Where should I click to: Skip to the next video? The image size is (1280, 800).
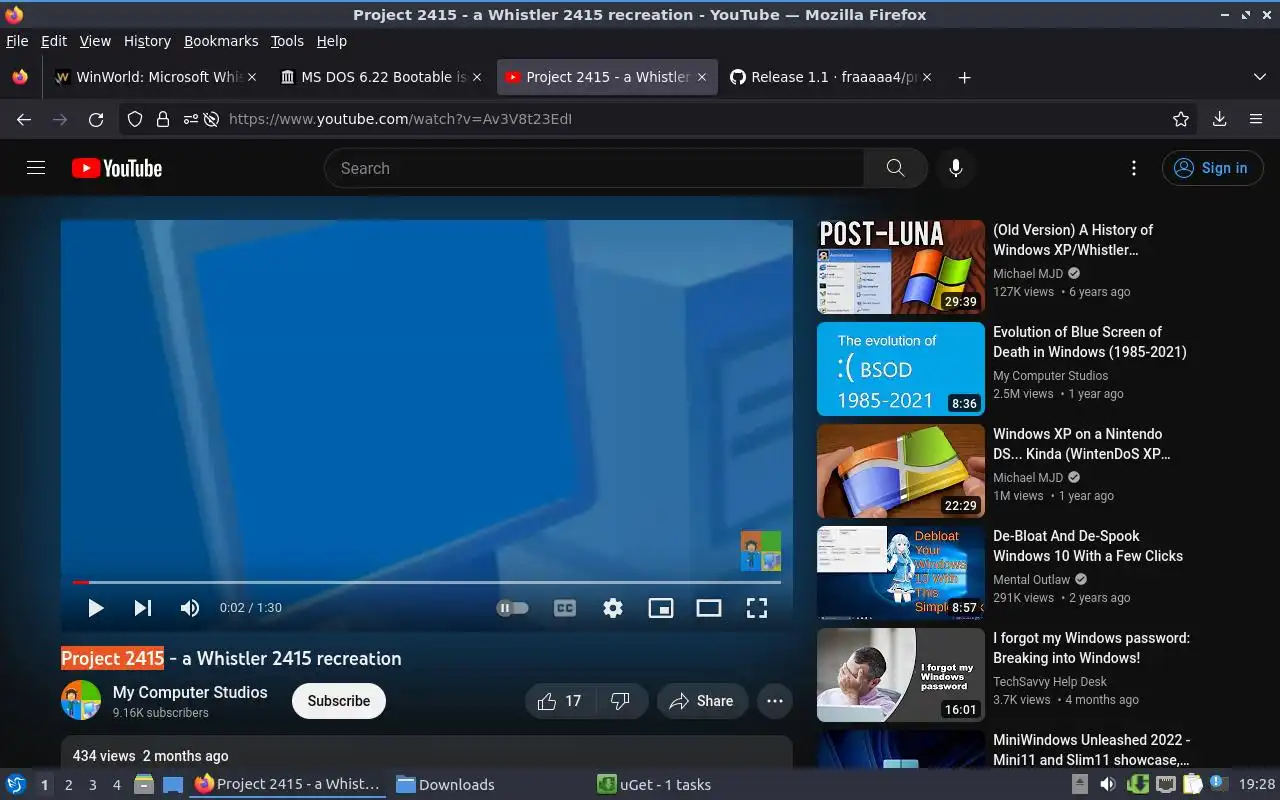(143, 608)
